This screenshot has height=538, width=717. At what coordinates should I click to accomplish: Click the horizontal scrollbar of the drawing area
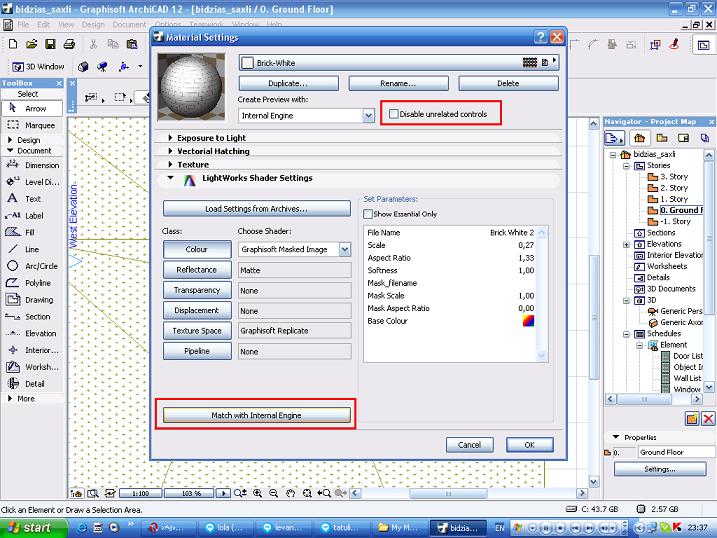point(470,493)
